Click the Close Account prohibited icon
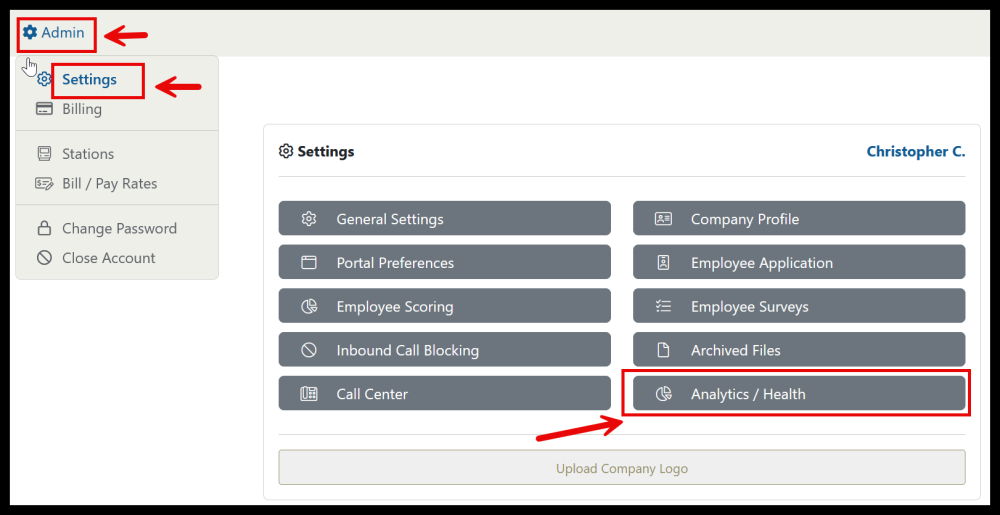 pyautogui.click(x=44, y=258)
